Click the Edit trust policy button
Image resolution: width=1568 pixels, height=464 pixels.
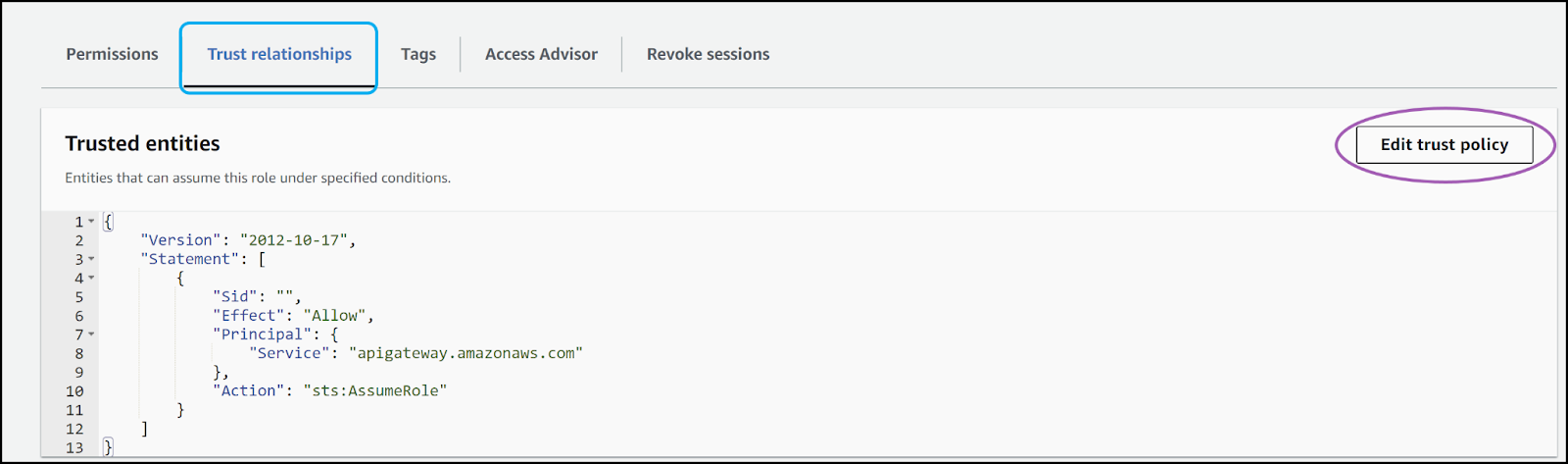click(x=1444, y=145)
